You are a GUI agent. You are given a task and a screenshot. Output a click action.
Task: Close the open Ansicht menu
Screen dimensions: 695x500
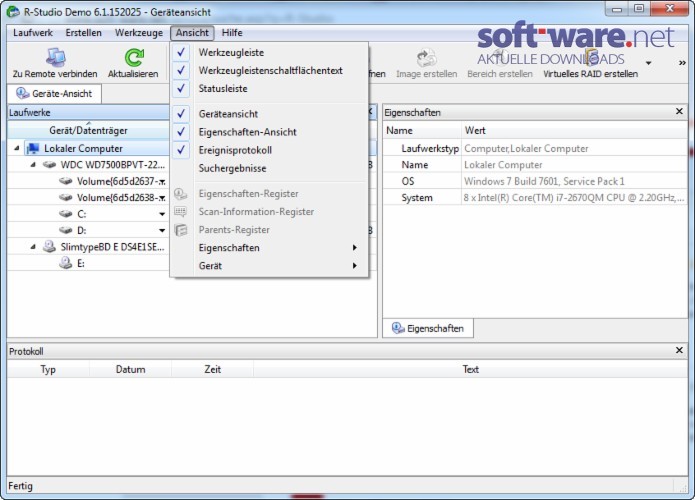[x=192, y=33]
